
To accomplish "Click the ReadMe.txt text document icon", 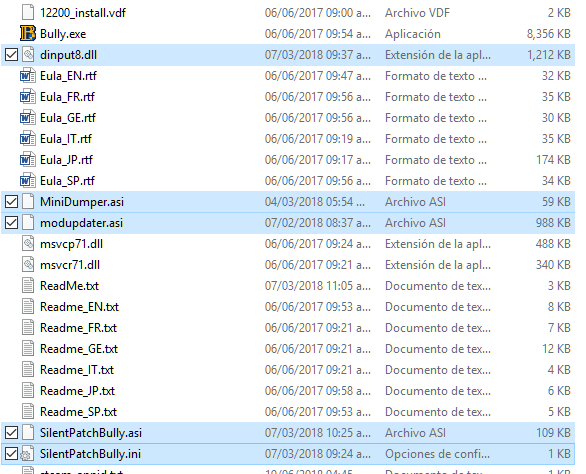I will click(x=28, y=286).
